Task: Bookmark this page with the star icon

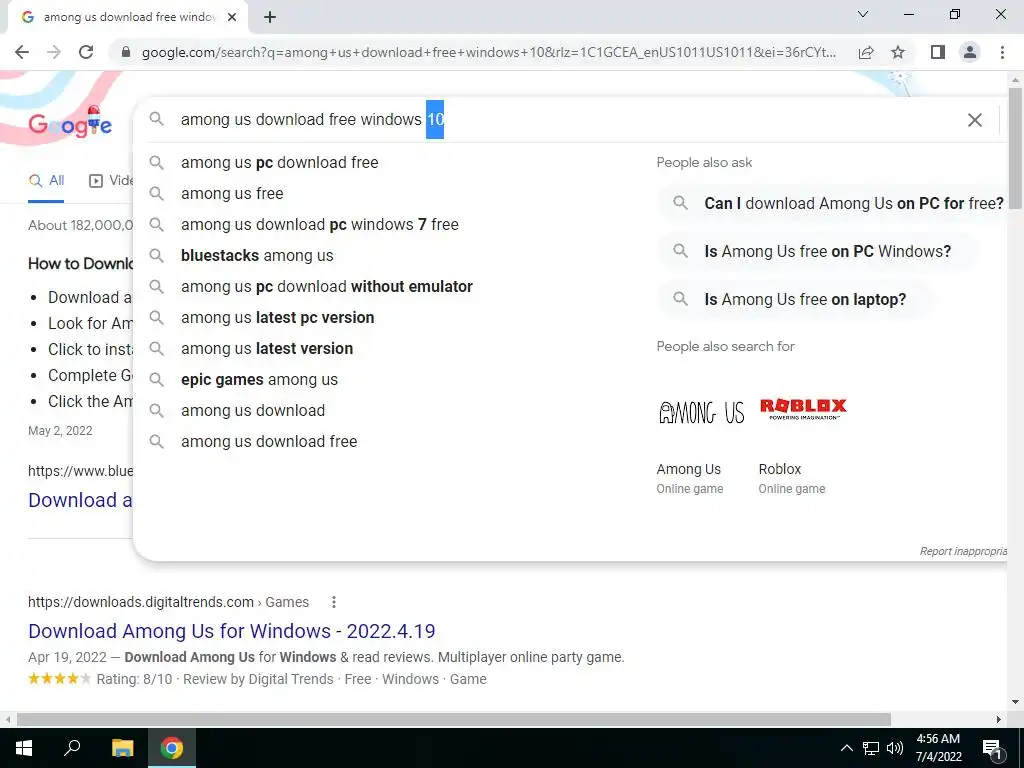Action: 898,52
